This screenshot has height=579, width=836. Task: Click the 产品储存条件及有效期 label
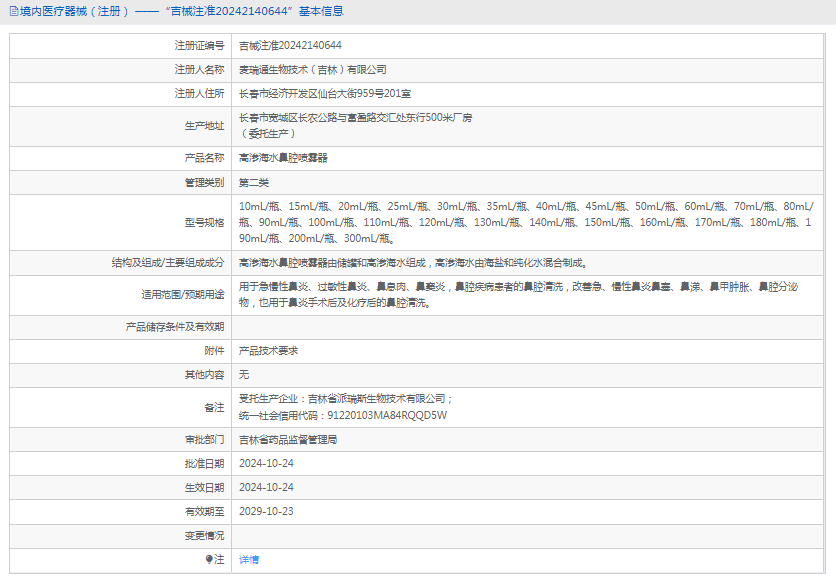(175, 327)
